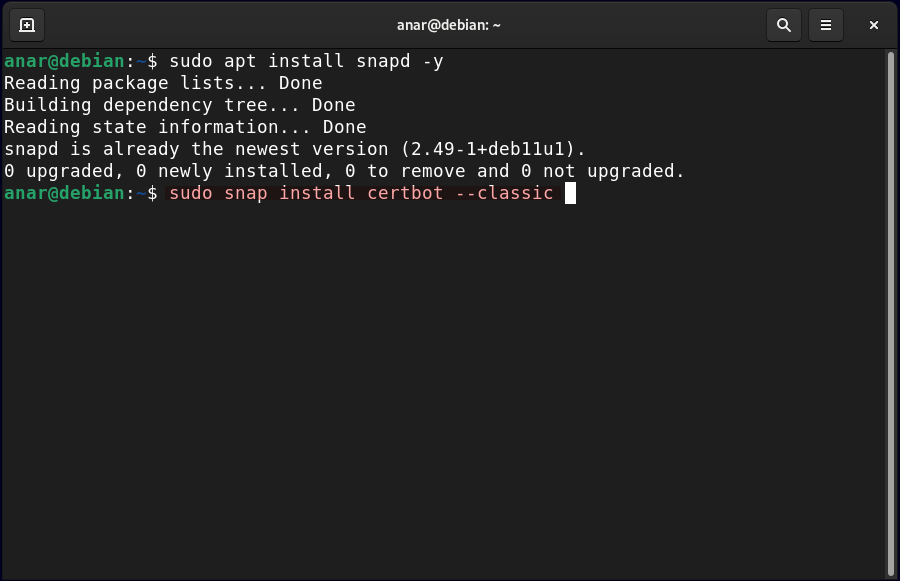Click the '-y' flag in the first command
Image resolution: width=900 pixels, height=581 pixels.
pos(432,61)
